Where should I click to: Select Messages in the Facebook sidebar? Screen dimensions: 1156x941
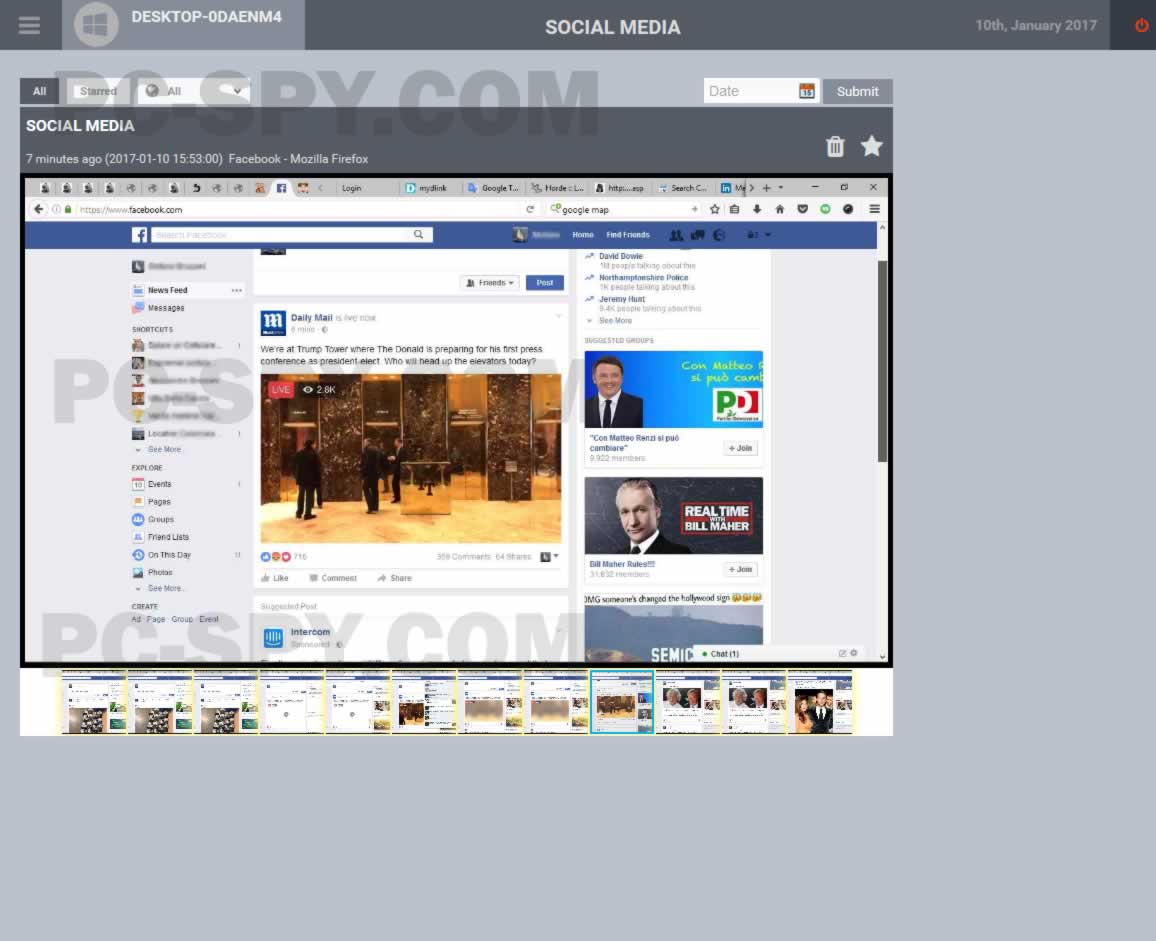point(166,308)
